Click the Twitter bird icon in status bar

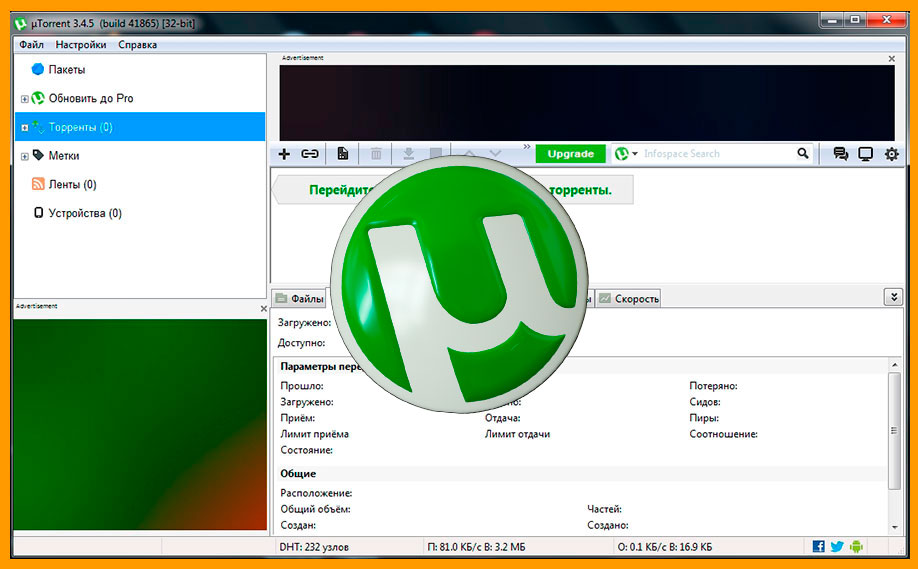[x=837, y=546]
